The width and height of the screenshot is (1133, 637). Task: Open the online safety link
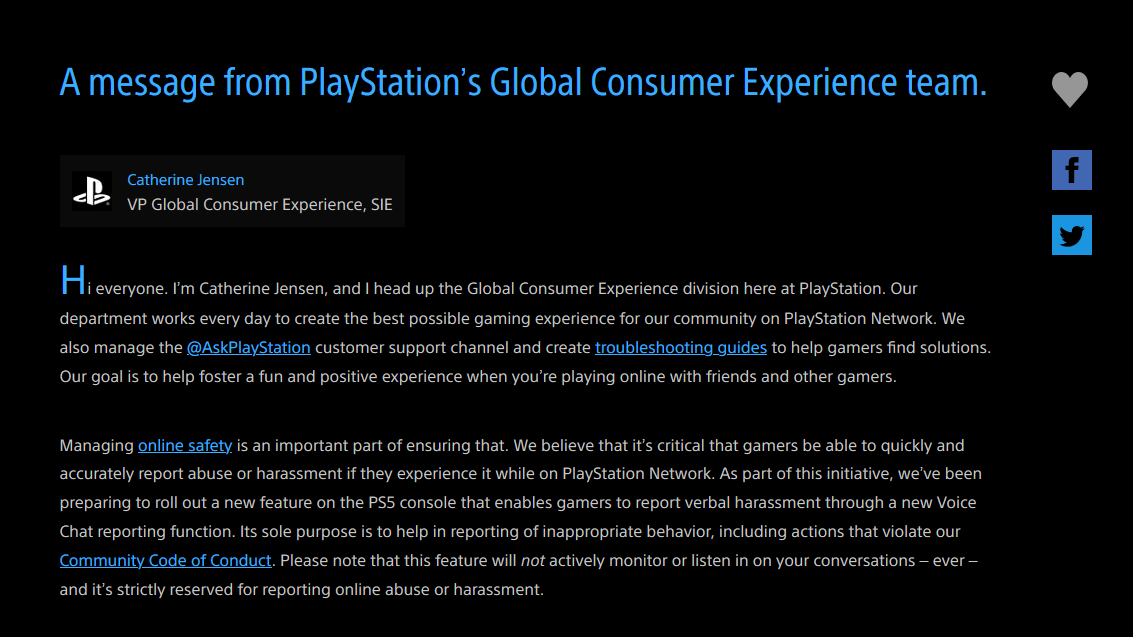[x=185, y=446]
